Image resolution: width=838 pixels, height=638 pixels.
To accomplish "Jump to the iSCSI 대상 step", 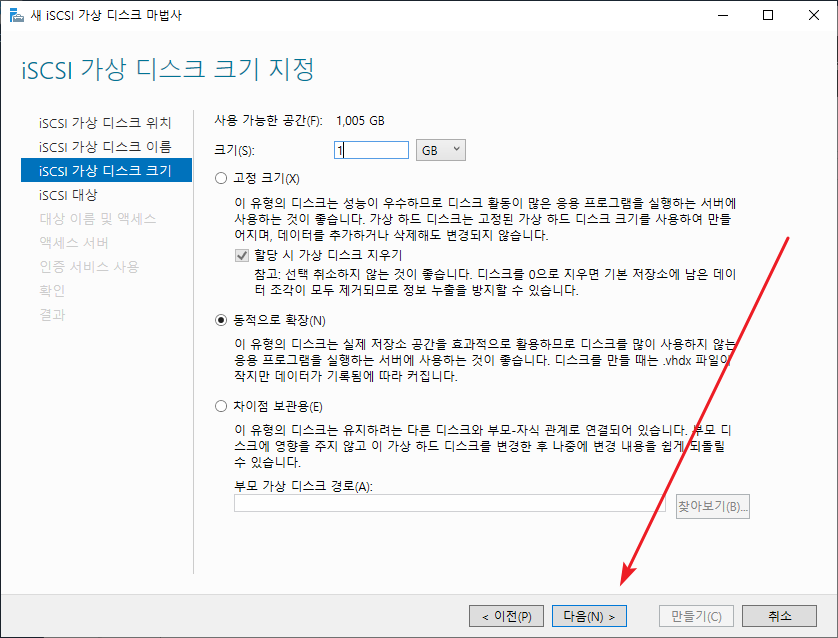I will coord(68,195).
